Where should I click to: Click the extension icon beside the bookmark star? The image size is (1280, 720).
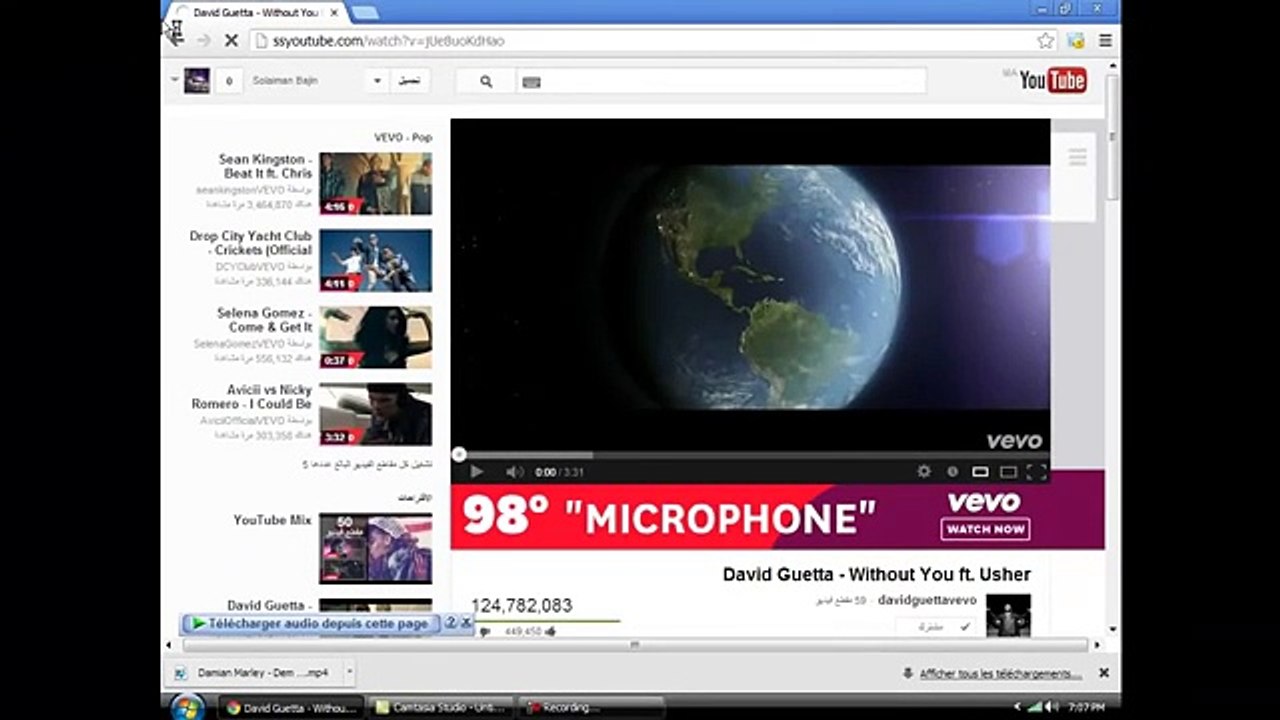coord(1076,41)
